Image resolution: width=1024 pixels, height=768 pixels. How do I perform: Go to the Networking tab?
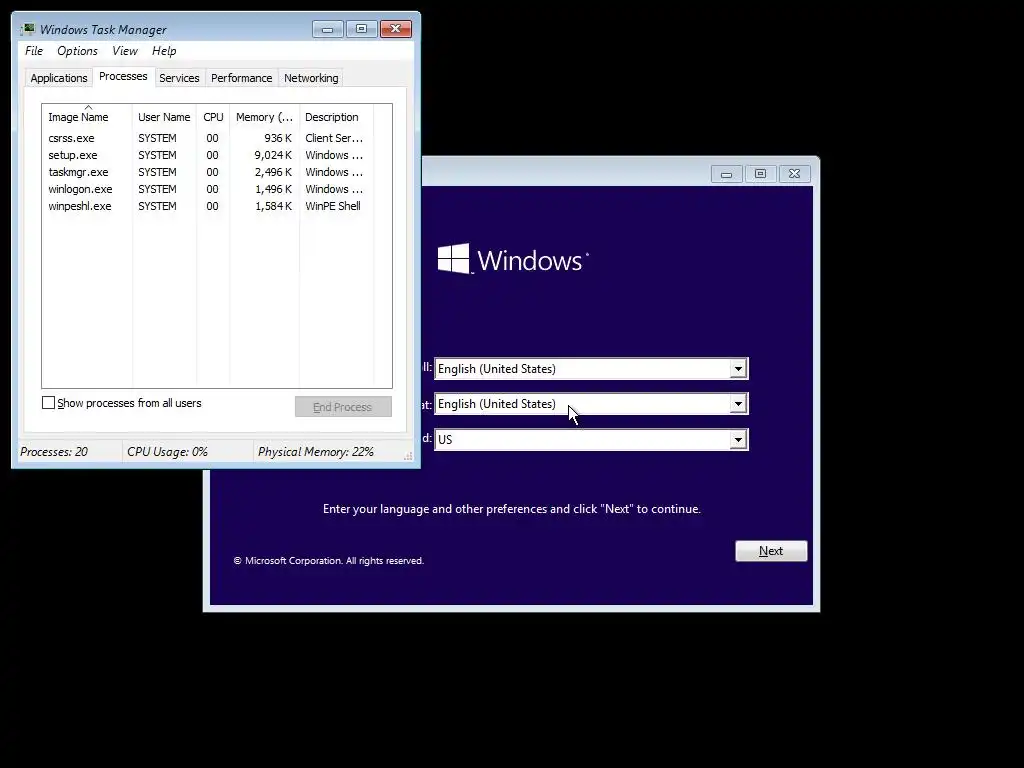[311, 78]
